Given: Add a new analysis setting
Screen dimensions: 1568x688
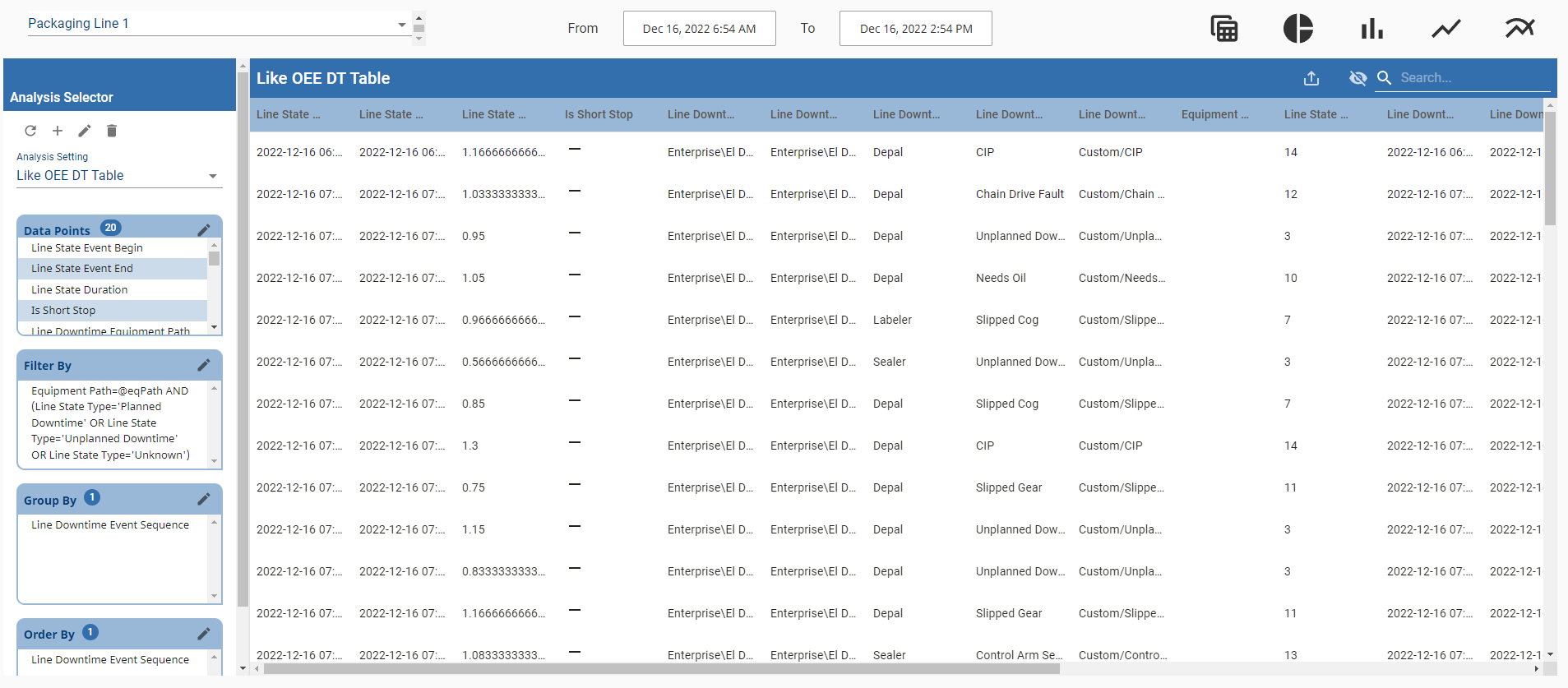Looking at the screenshot, I should tap(58, 131).
